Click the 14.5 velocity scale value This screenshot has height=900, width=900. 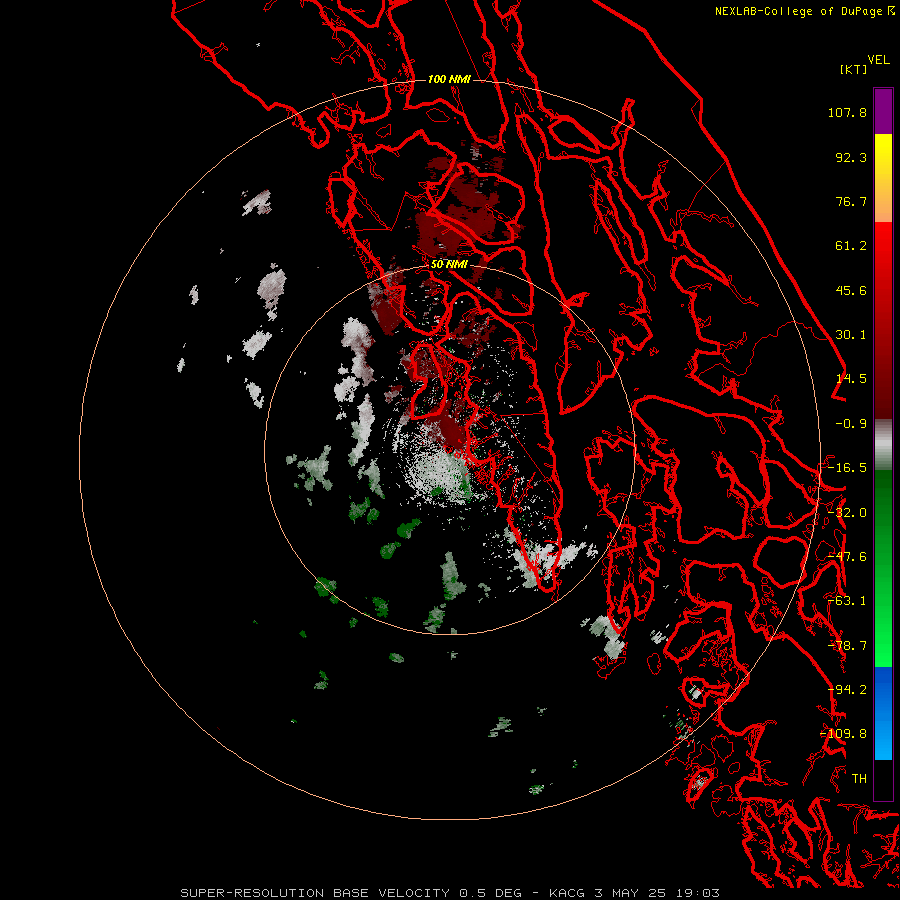[x=851, y=379]
